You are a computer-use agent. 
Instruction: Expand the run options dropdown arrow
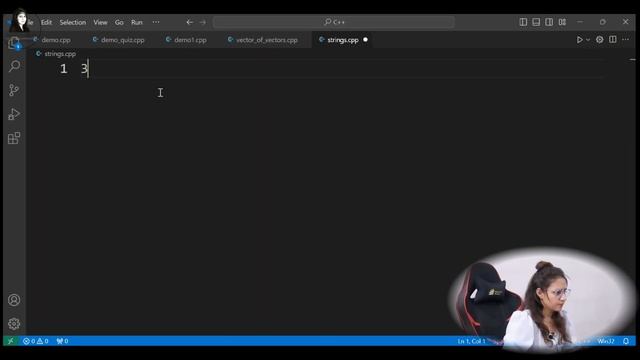(588, 40)
